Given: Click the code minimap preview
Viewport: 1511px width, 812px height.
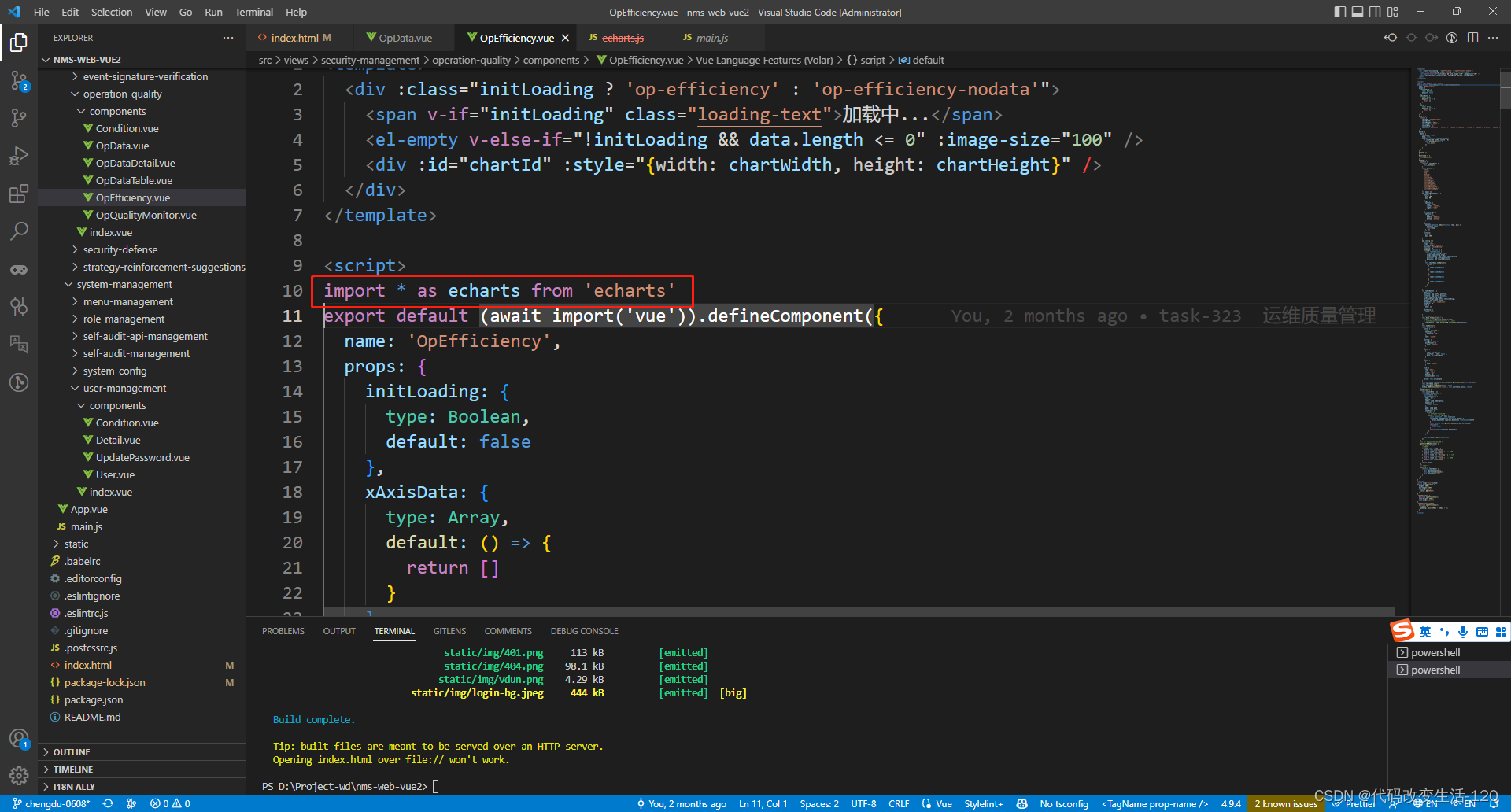Looking at the screenshot, I should 1454,291.
